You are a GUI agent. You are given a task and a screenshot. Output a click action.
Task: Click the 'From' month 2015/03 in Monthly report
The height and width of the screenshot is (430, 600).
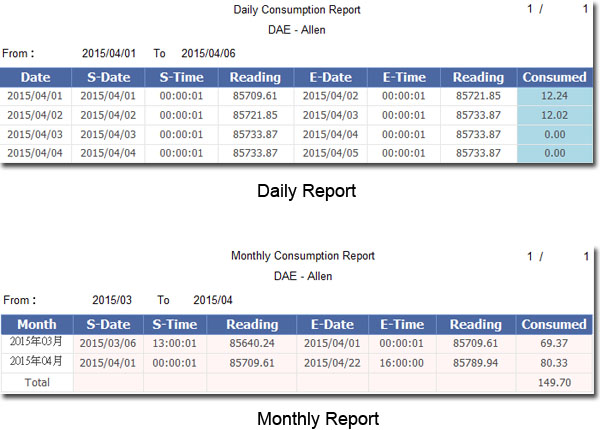(x=112, y=300)
